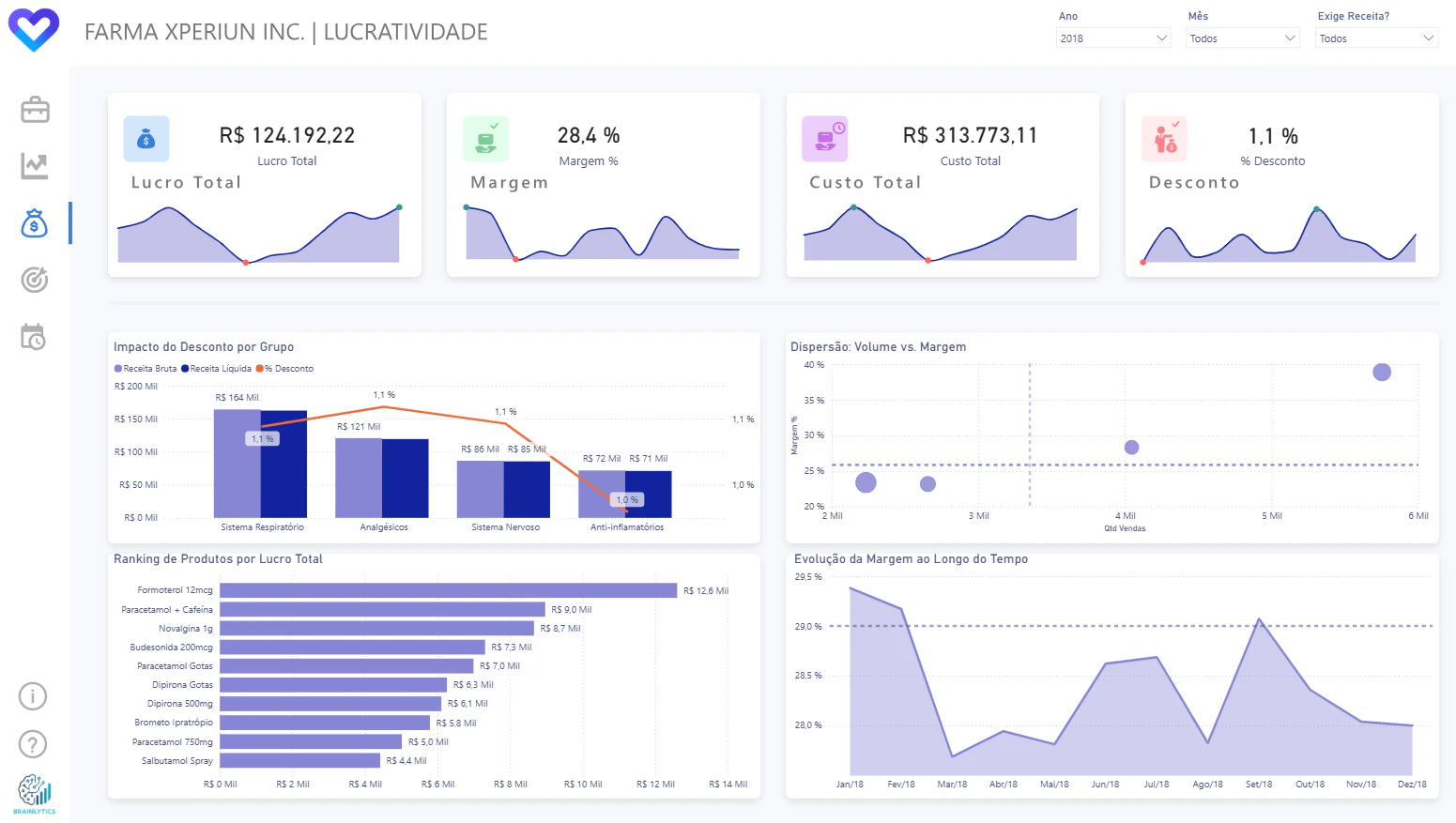Select the Analgésicos net revenue dark bar
This screenshot has height=823, width=1456.
[406, 479]
